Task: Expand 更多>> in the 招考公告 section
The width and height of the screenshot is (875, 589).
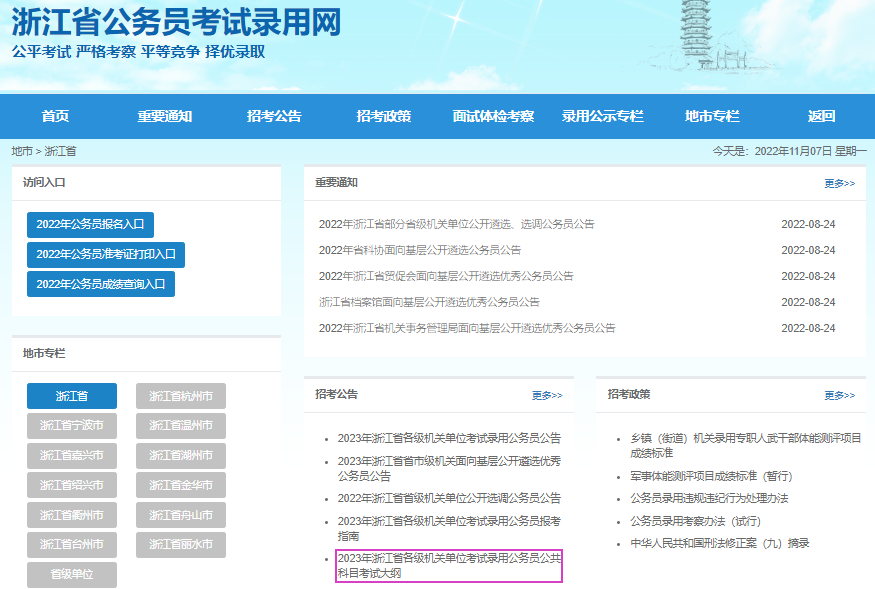Action: click(x=547, y=396)
